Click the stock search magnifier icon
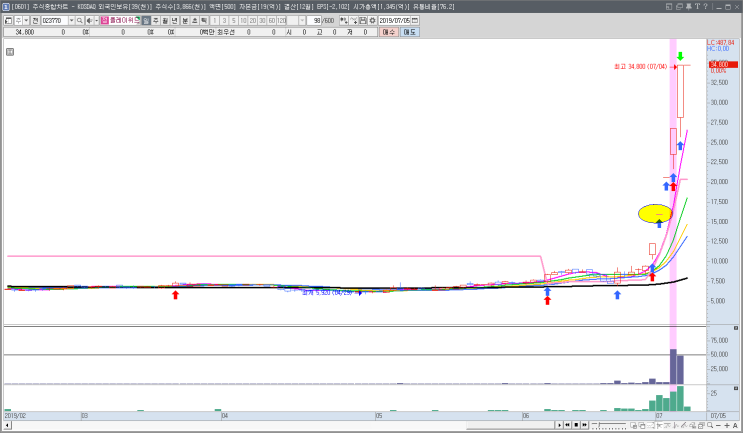This screenshot has width=743, height=433. click(80, 20)
